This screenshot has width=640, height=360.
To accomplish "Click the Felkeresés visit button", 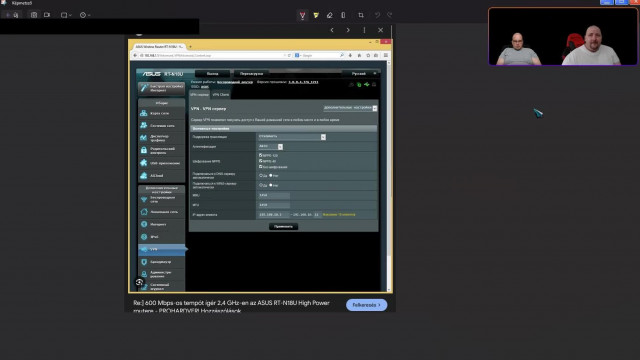I will [x=367, y=305].
